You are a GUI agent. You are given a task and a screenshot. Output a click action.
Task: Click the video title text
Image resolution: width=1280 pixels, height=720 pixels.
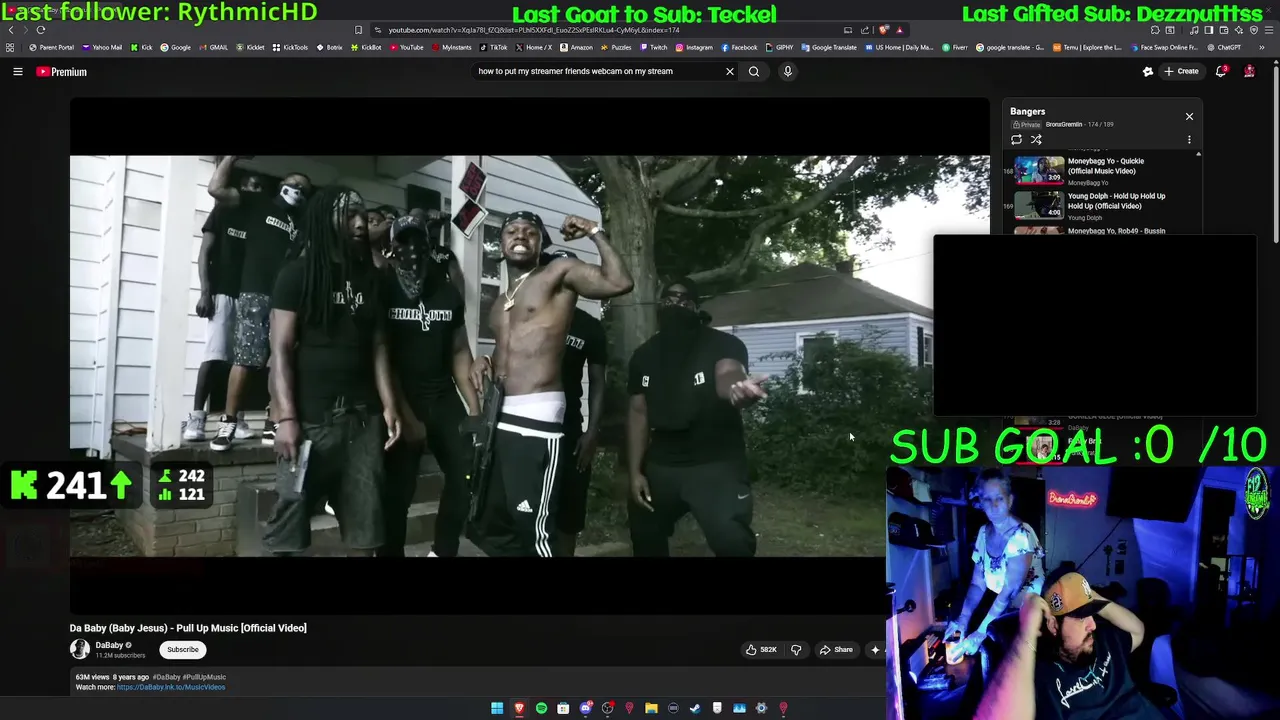[x=188, y=628]
